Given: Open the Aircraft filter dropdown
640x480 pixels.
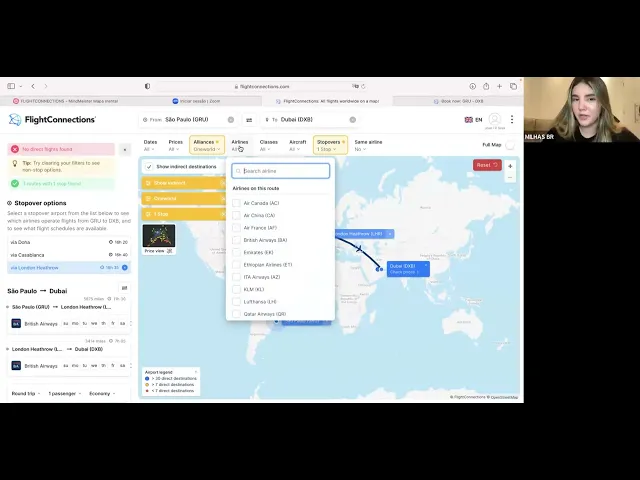Looking at the screenshot, I should (x=298, y=145).
